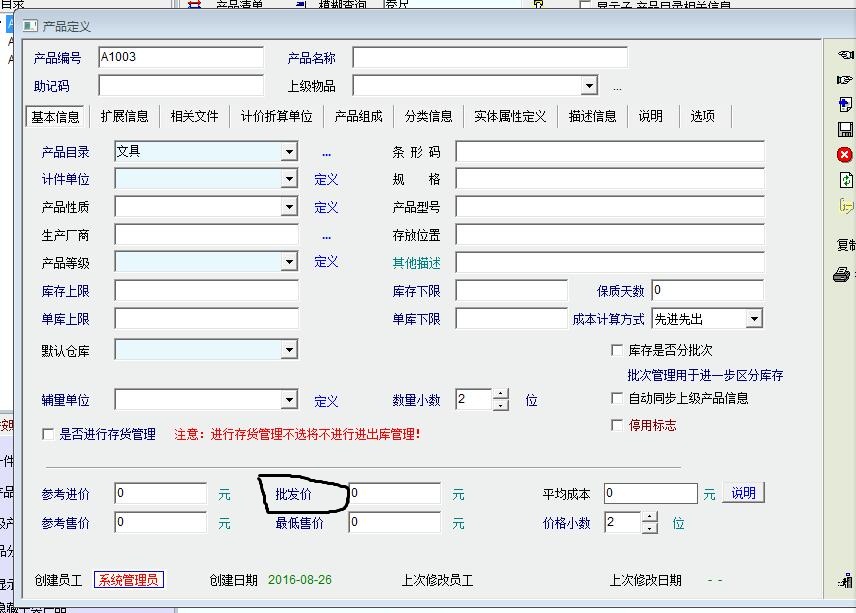Click the previous record hand icon

845,55
